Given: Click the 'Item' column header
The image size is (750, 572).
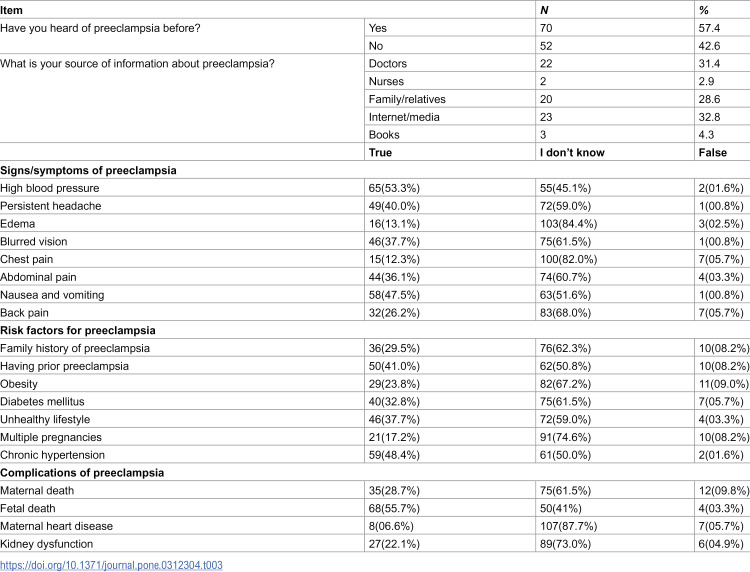Looking at the screenshot, I should coord(11,11).
